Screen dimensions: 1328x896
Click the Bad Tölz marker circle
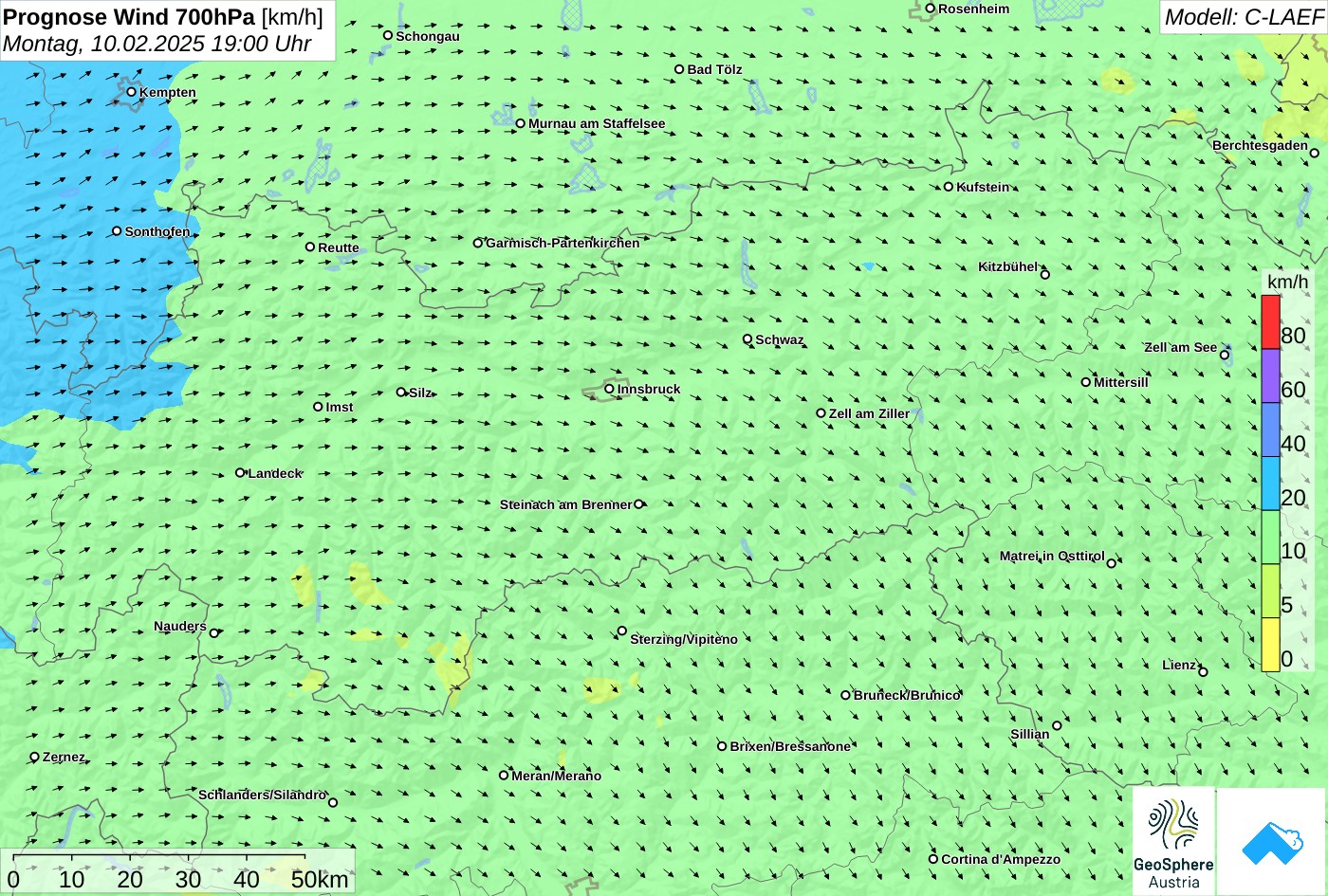click(679, 69)
